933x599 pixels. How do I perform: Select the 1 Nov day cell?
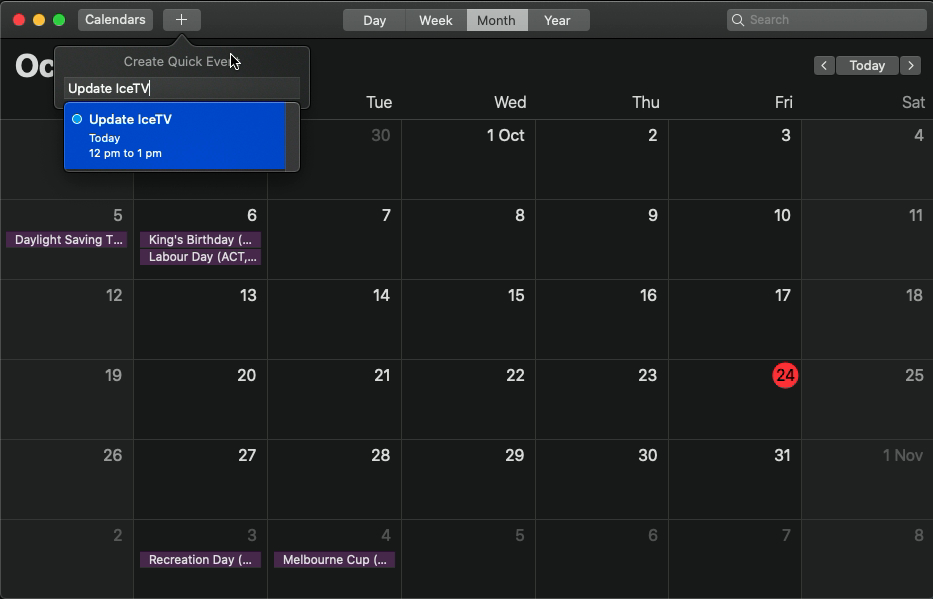click(x=868, y=479)
